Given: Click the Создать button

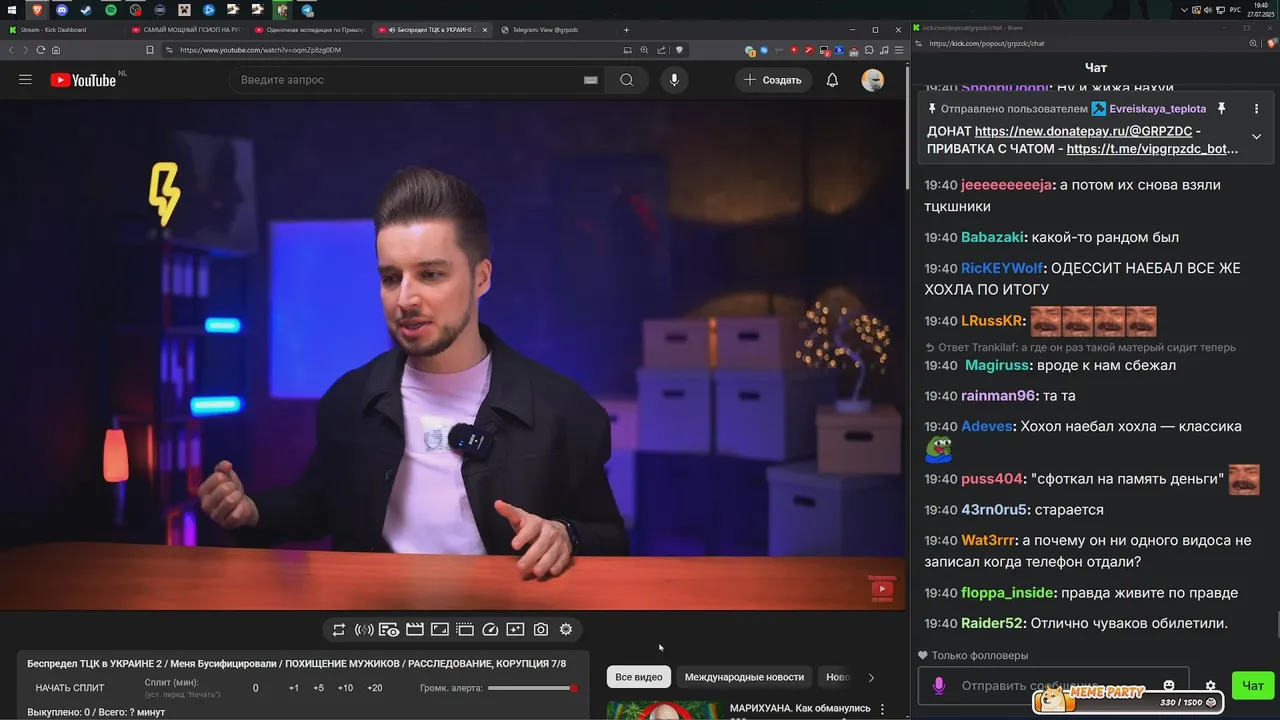Looking at the screenshot, I should pyautogui.click(x=773, y=80).
